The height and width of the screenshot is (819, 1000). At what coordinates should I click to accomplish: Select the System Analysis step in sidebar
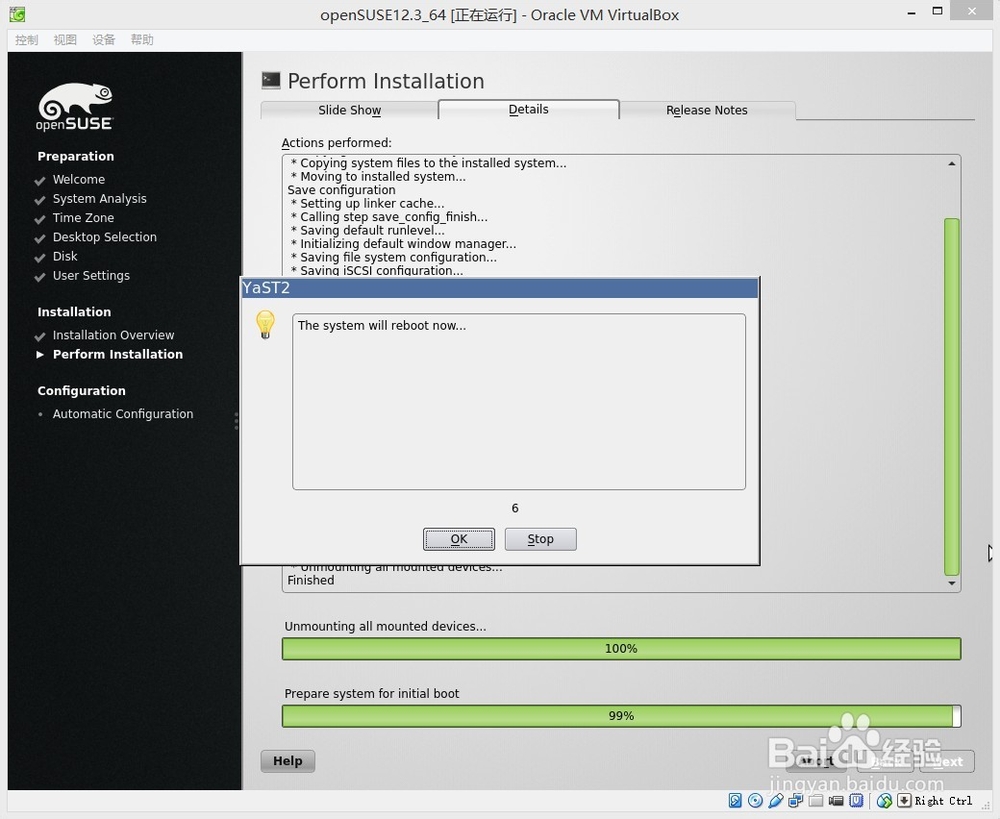pyautogui.click(x=99, y=198)
